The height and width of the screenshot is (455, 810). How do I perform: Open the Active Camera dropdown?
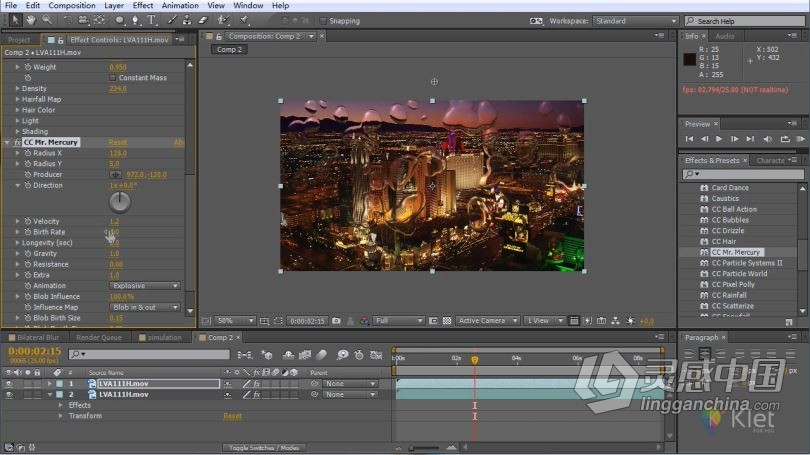pyautogui.click(x=487, y=321)
